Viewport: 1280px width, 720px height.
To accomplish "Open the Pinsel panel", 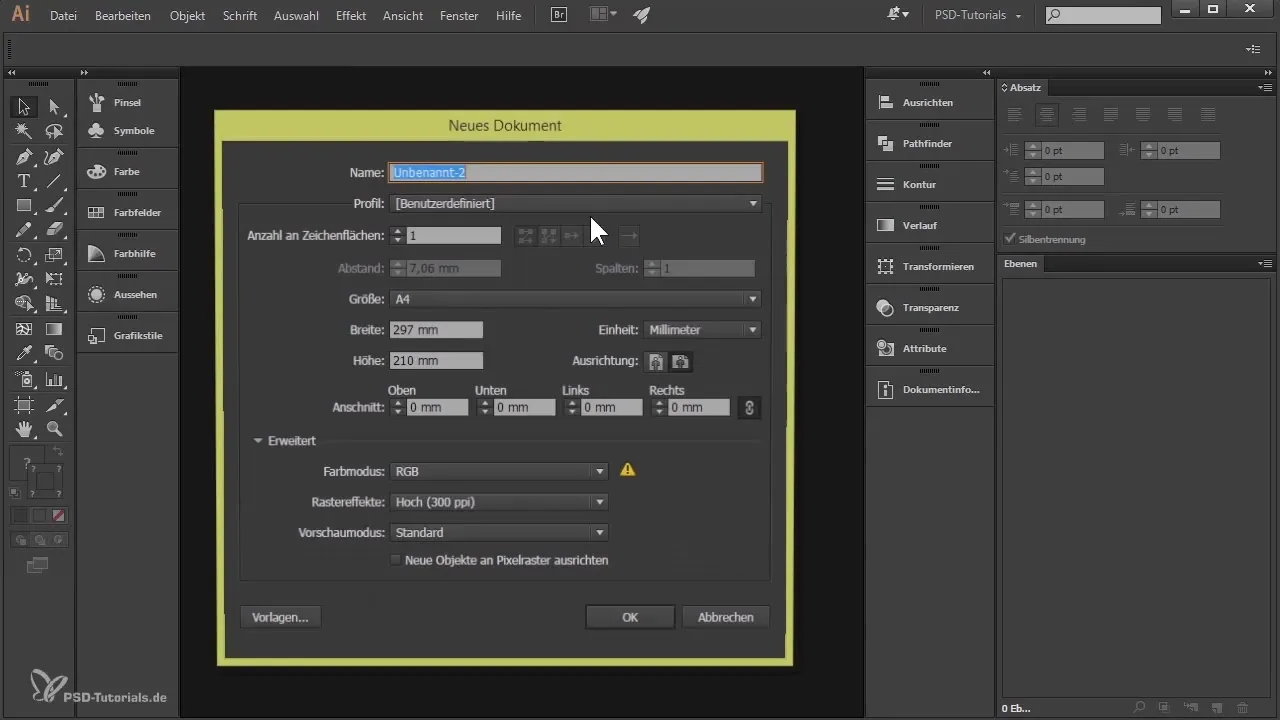I will coord(127,103).
